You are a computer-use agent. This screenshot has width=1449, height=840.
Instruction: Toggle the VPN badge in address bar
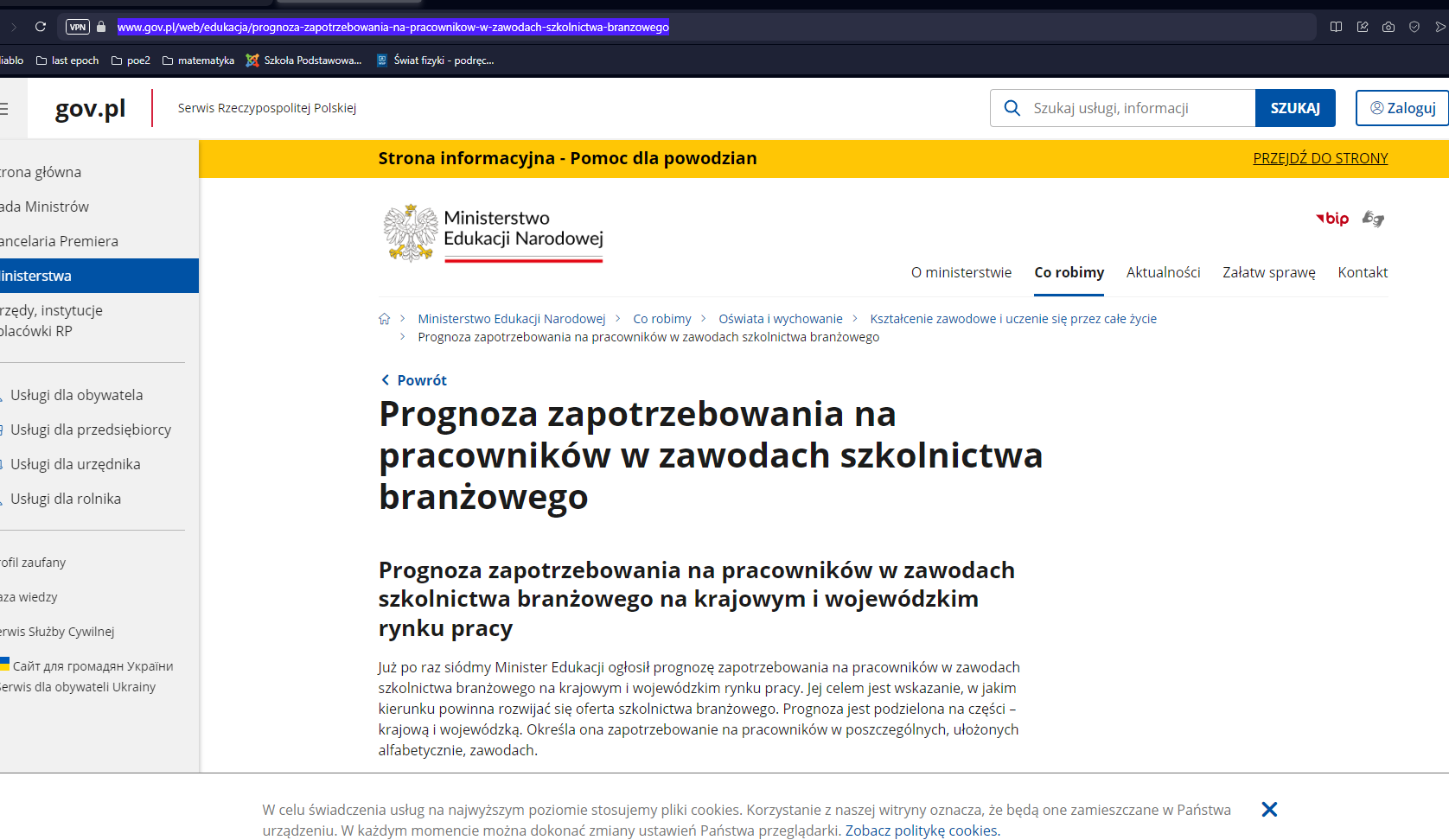pos(78,27)
